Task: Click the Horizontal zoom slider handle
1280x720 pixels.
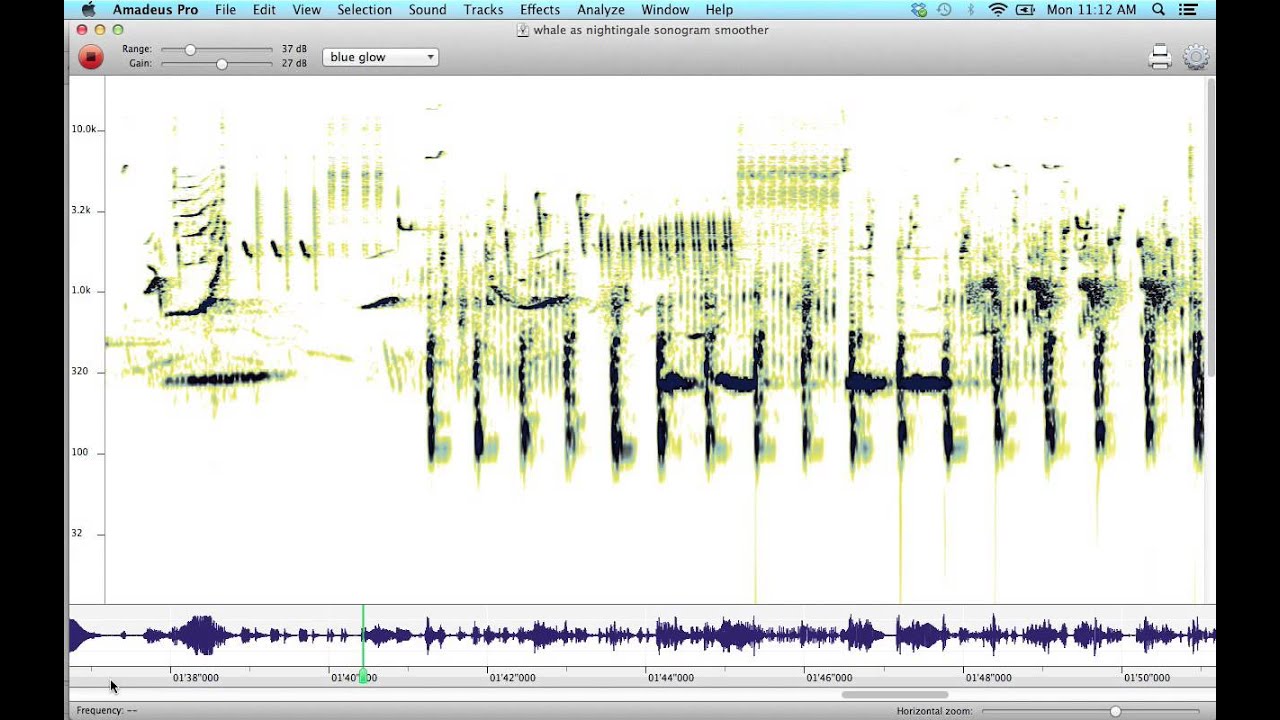Action: (1115, 711)
